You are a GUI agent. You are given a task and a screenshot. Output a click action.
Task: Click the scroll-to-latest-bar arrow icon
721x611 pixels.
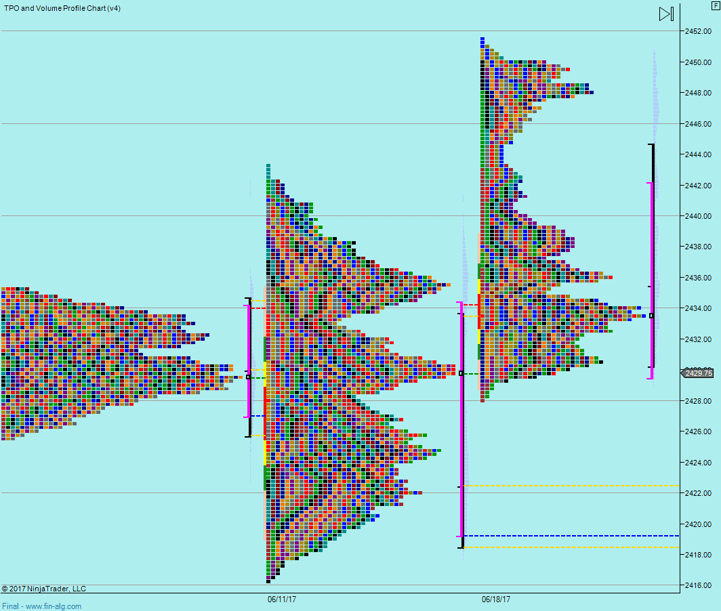point(666,14)
